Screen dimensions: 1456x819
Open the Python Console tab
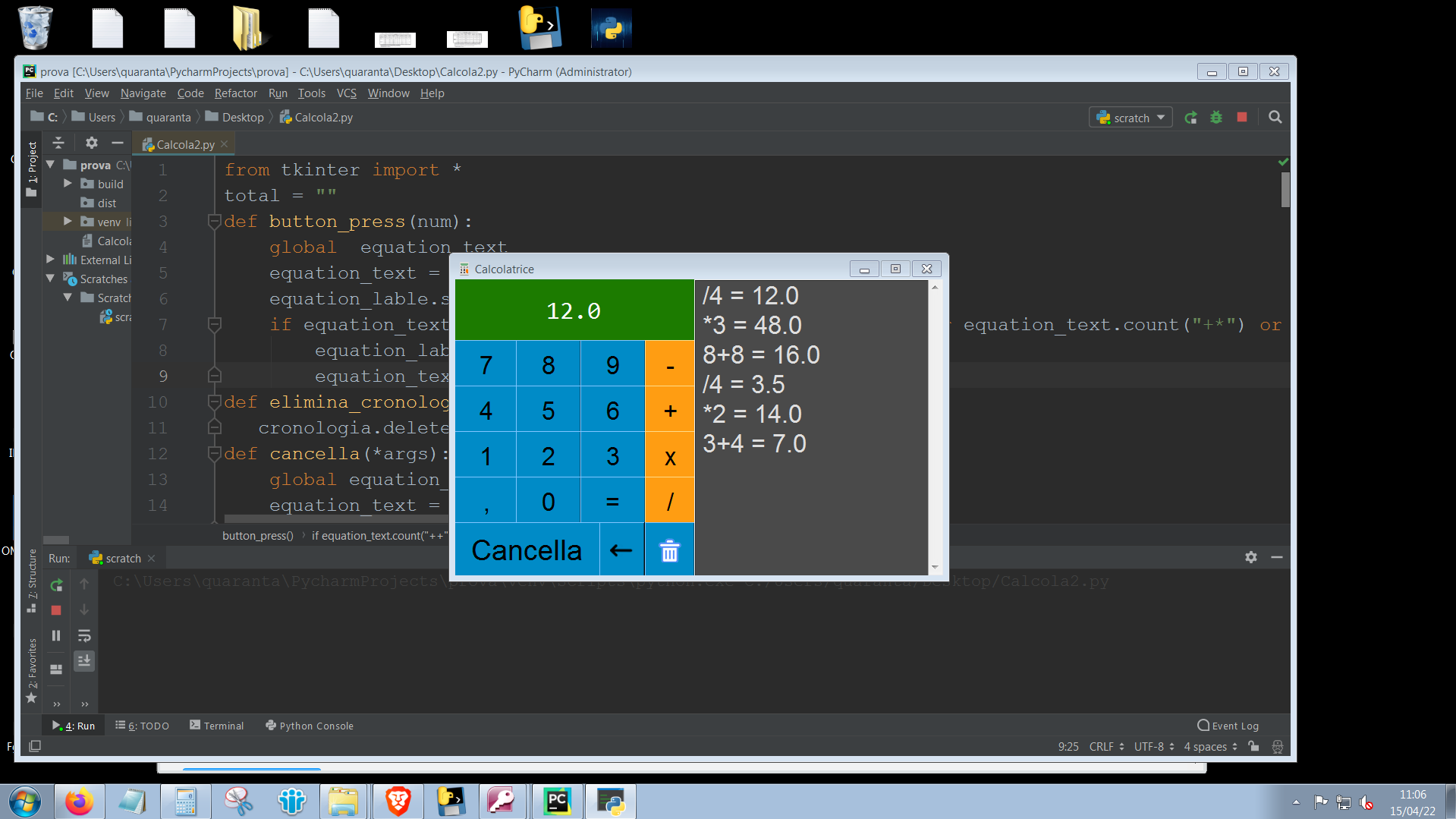(310, 726)
